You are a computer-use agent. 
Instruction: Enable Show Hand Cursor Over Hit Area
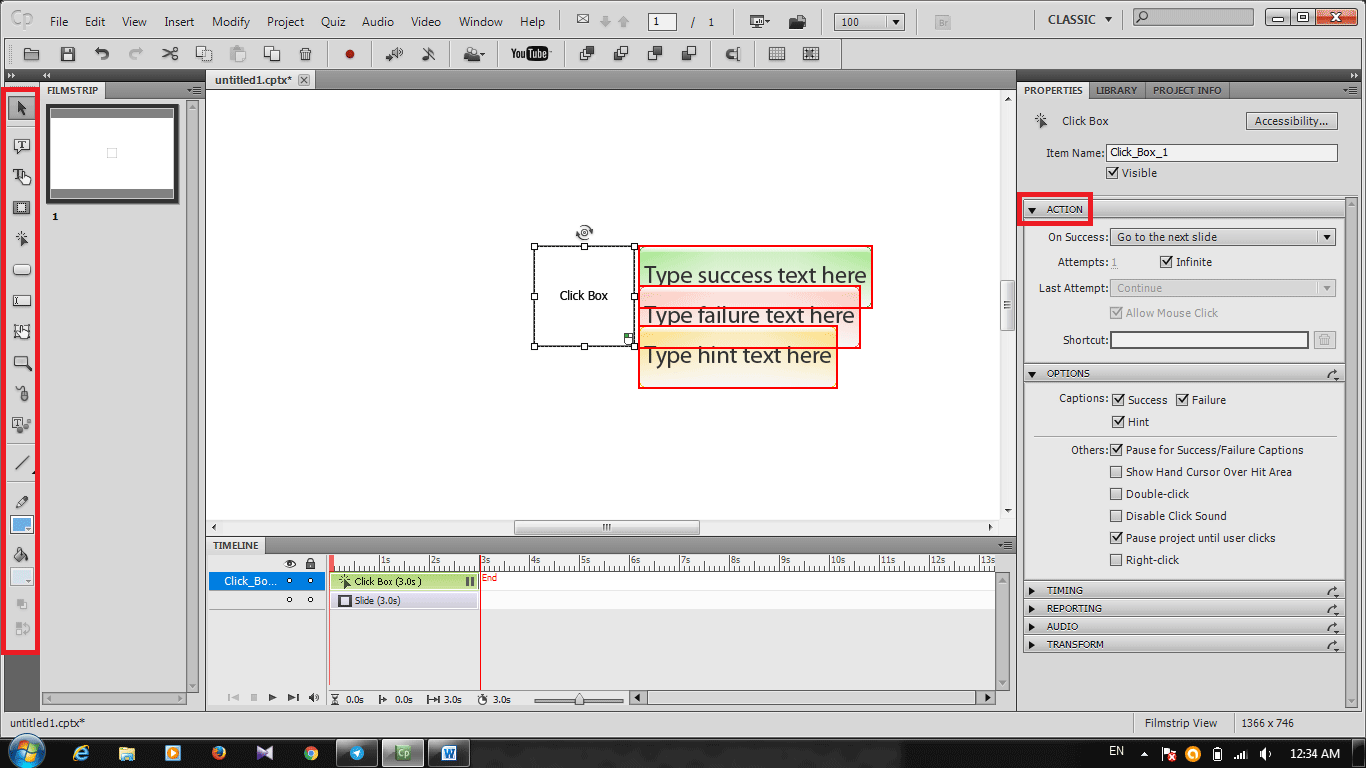[x=1116, y=472]
